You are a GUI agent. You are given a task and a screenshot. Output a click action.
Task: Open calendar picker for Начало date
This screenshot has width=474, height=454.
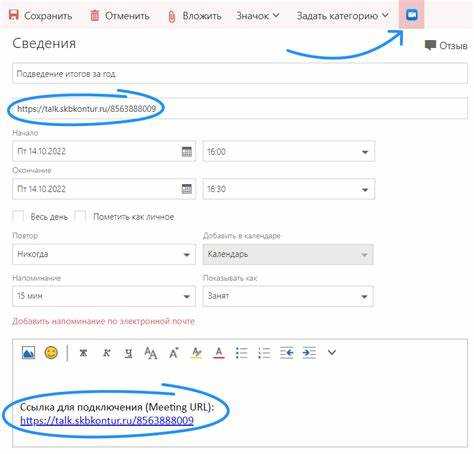[x=187, y=151]
